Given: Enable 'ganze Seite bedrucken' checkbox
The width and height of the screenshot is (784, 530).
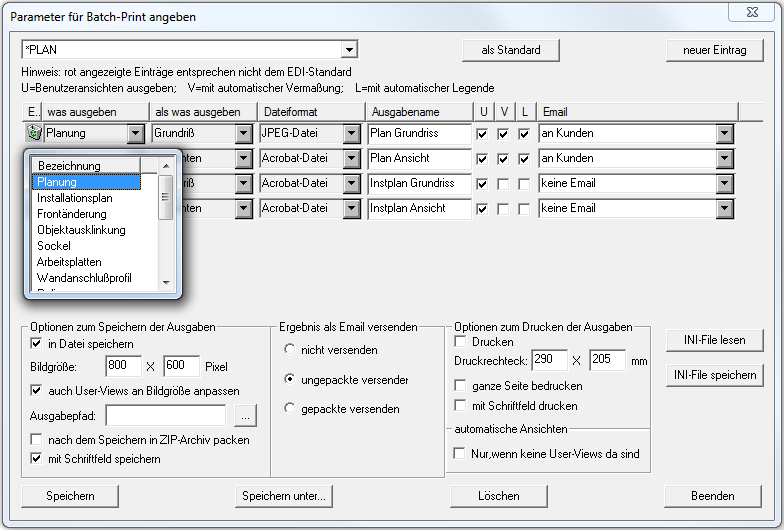Looking at the screenshot, I should click(460, 386).
